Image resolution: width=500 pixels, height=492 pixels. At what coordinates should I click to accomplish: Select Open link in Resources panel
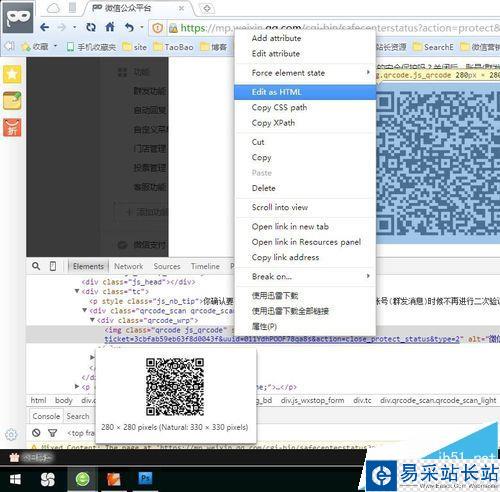(305, 242)
